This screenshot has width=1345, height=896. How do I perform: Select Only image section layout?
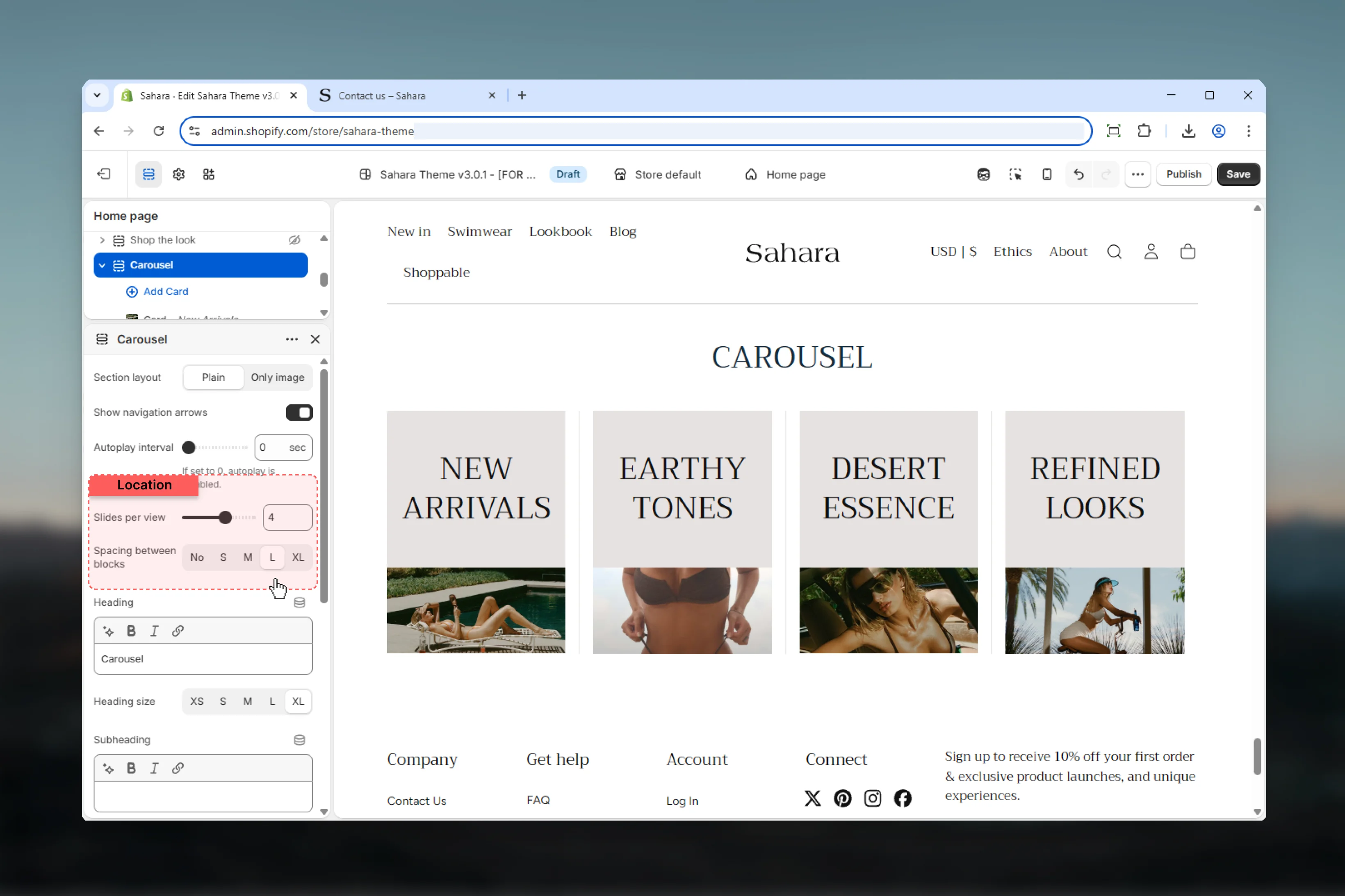click(277, 377)
